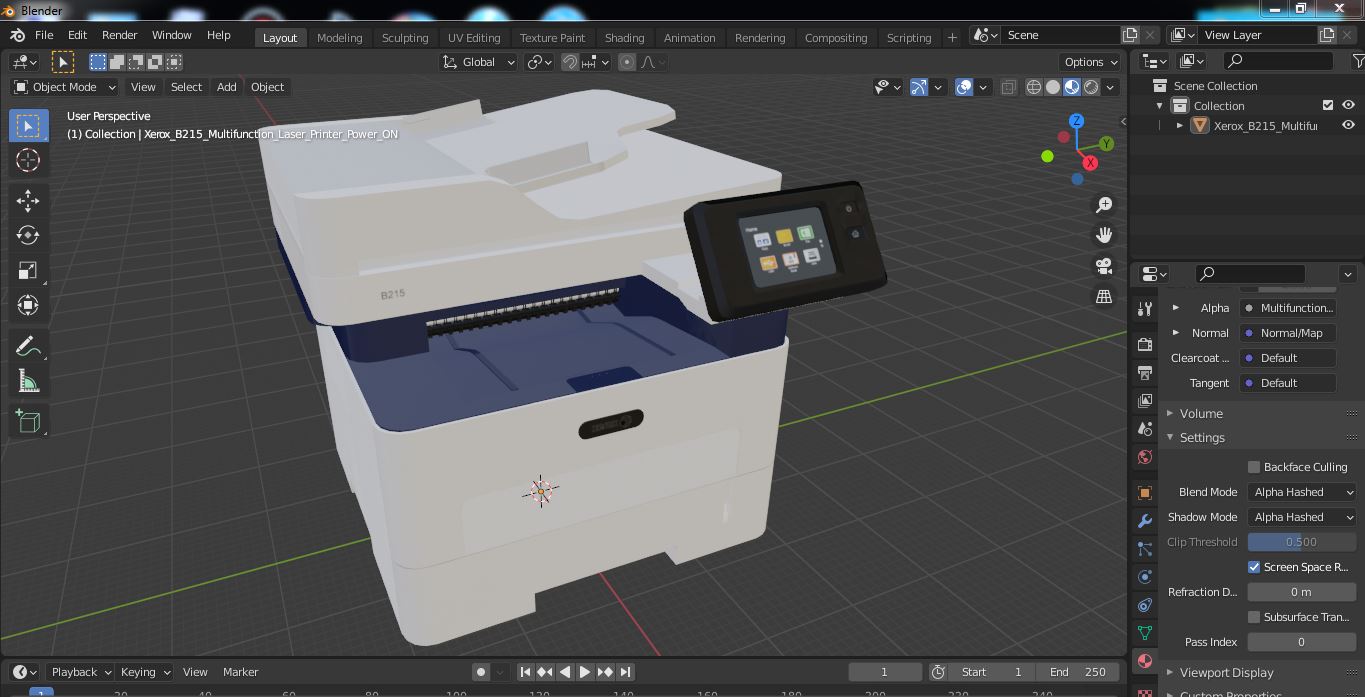1365x697 pixels.
Task: Adjust the Clip Threshold slider
Action: point(1301,542)
